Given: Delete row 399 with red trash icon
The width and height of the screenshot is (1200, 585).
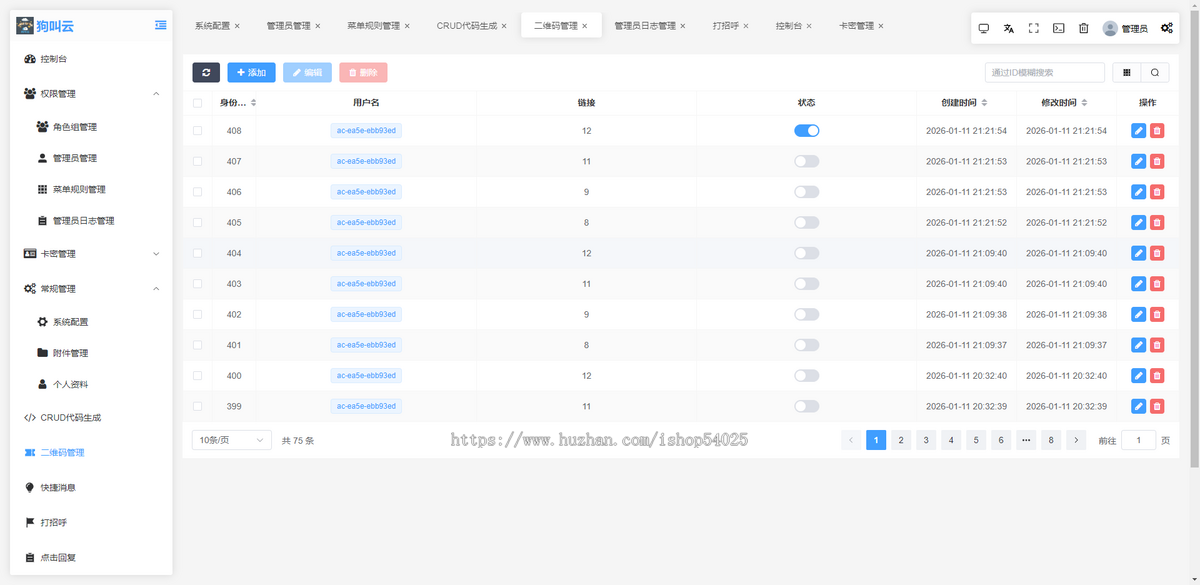Looking at the screenshot, I should pyautogui.click(x=1157, y=406).
